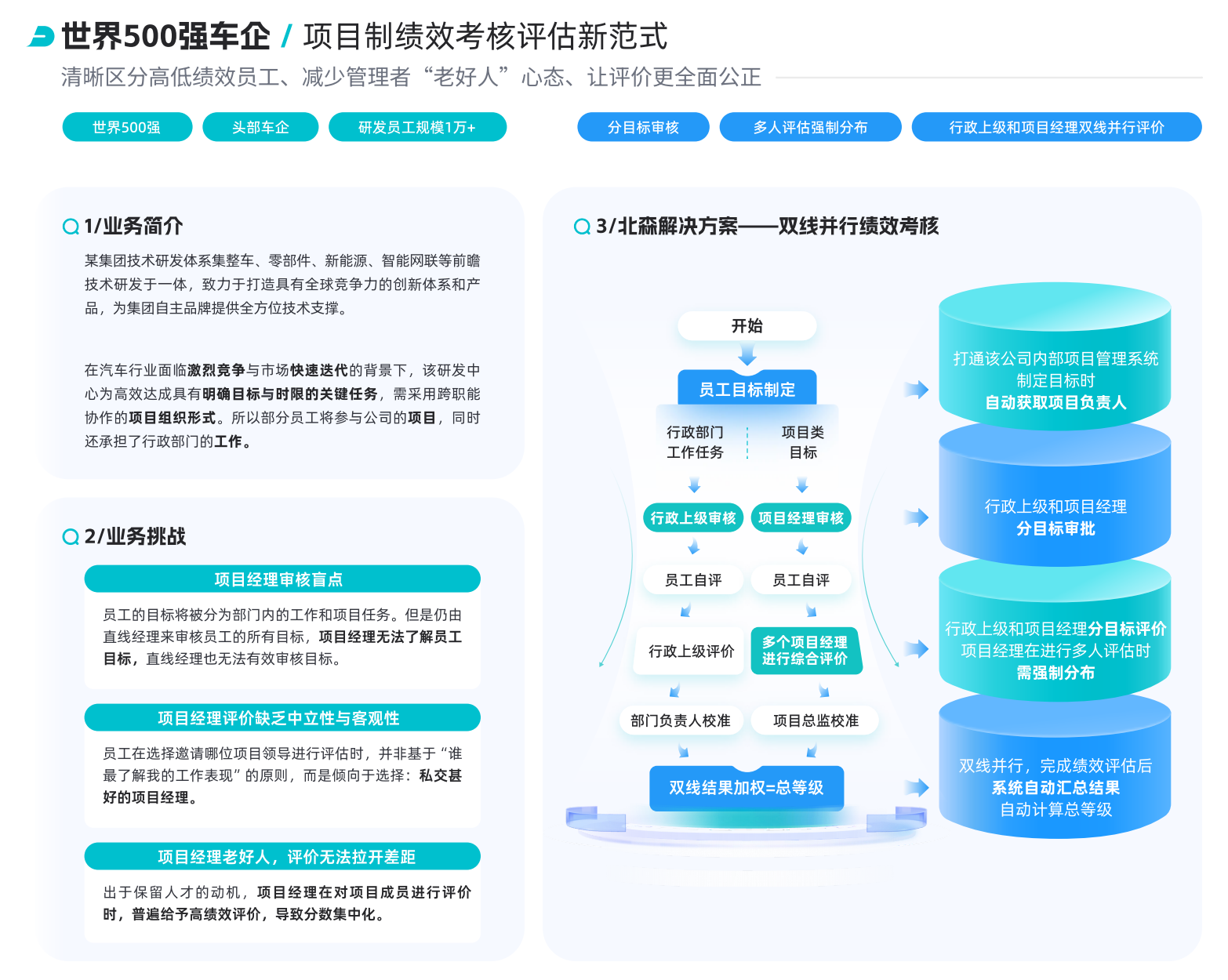Click the magnifier icon beside 2/业务挑战
The width and height of the screenshot is (1228, 980).
click(x=71, y=536)
